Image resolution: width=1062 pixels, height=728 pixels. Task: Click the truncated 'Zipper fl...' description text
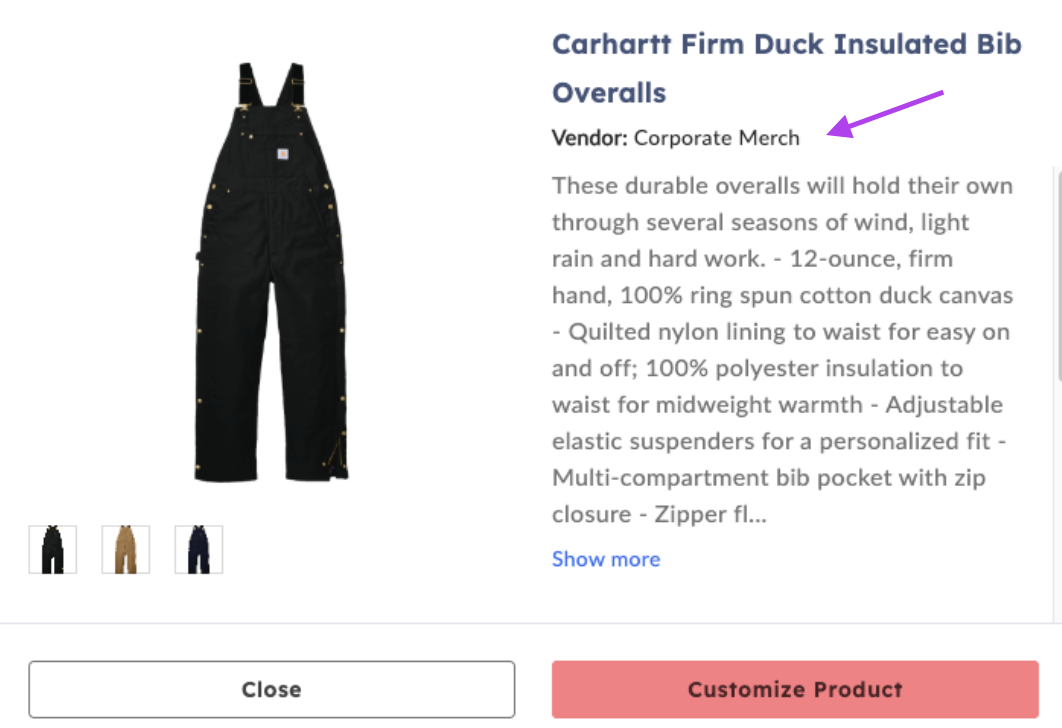point(710,515)
